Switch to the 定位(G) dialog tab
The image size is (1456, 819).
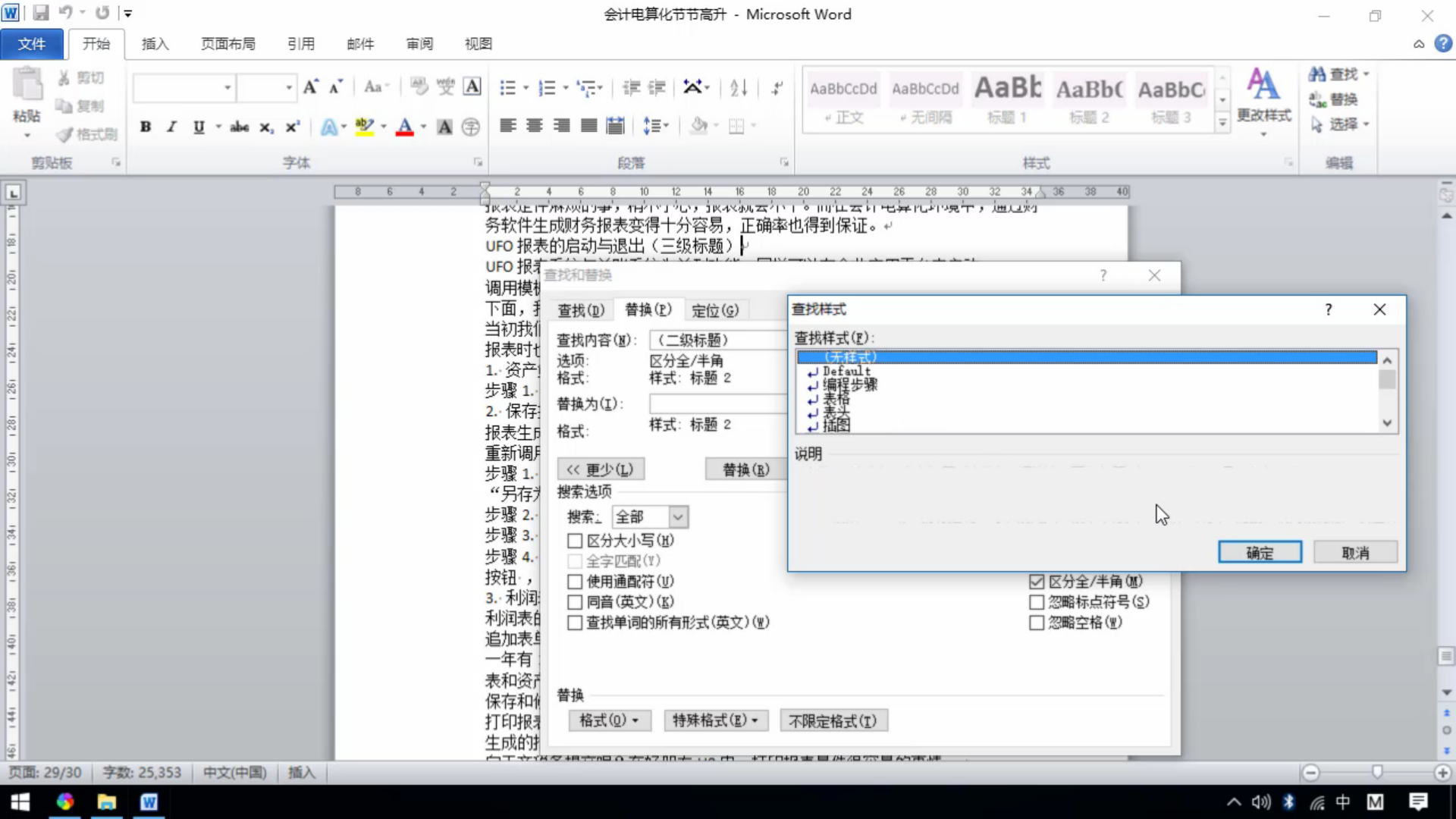(x=714, y=310)
